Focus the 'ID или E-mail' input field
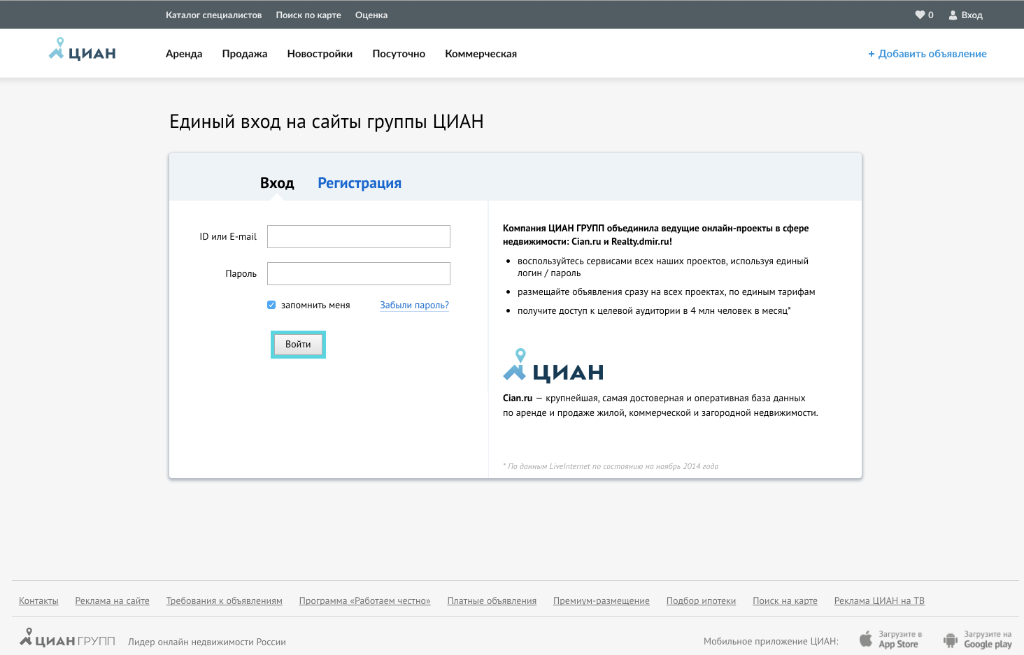This screenshot has height=655, width=1024. (358, 237)
